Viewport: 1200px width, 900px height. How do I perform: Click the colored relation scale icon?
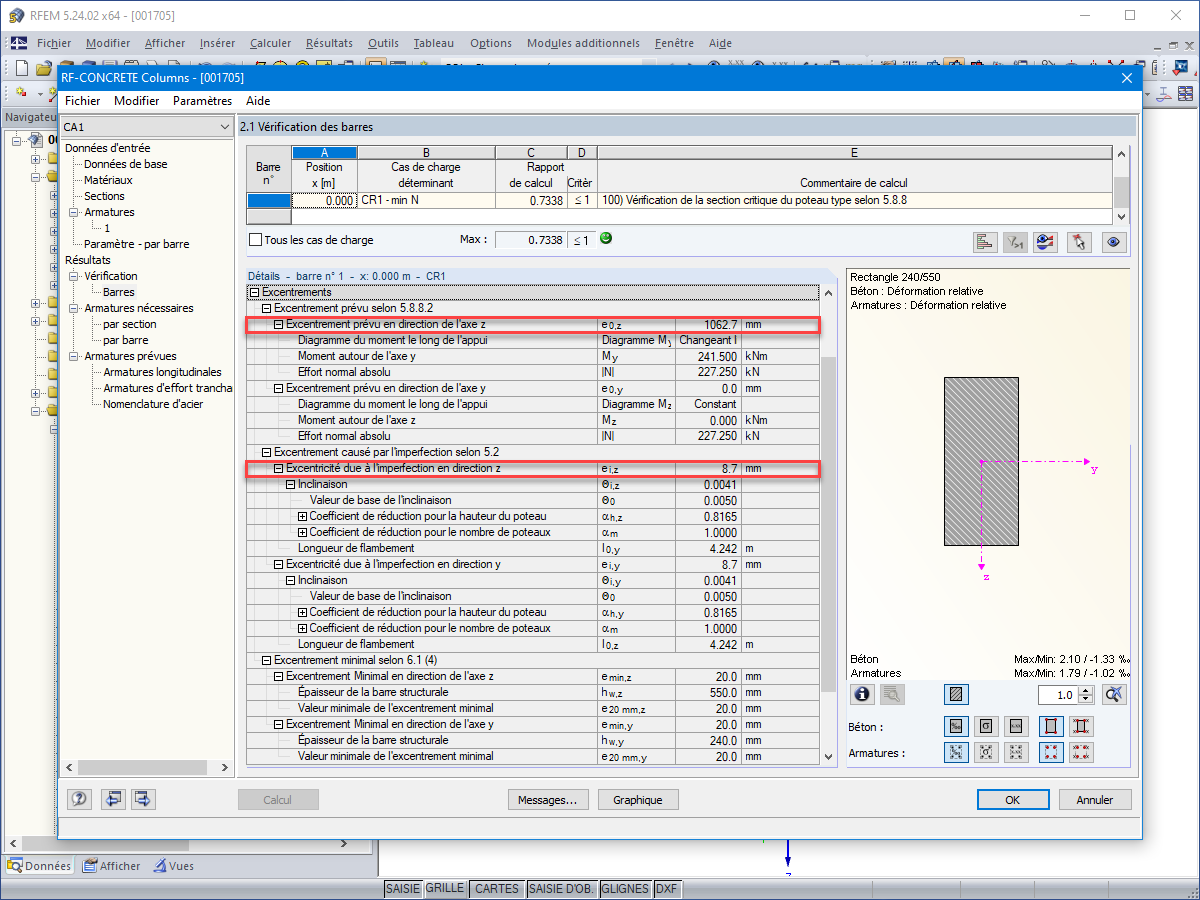1047,241
